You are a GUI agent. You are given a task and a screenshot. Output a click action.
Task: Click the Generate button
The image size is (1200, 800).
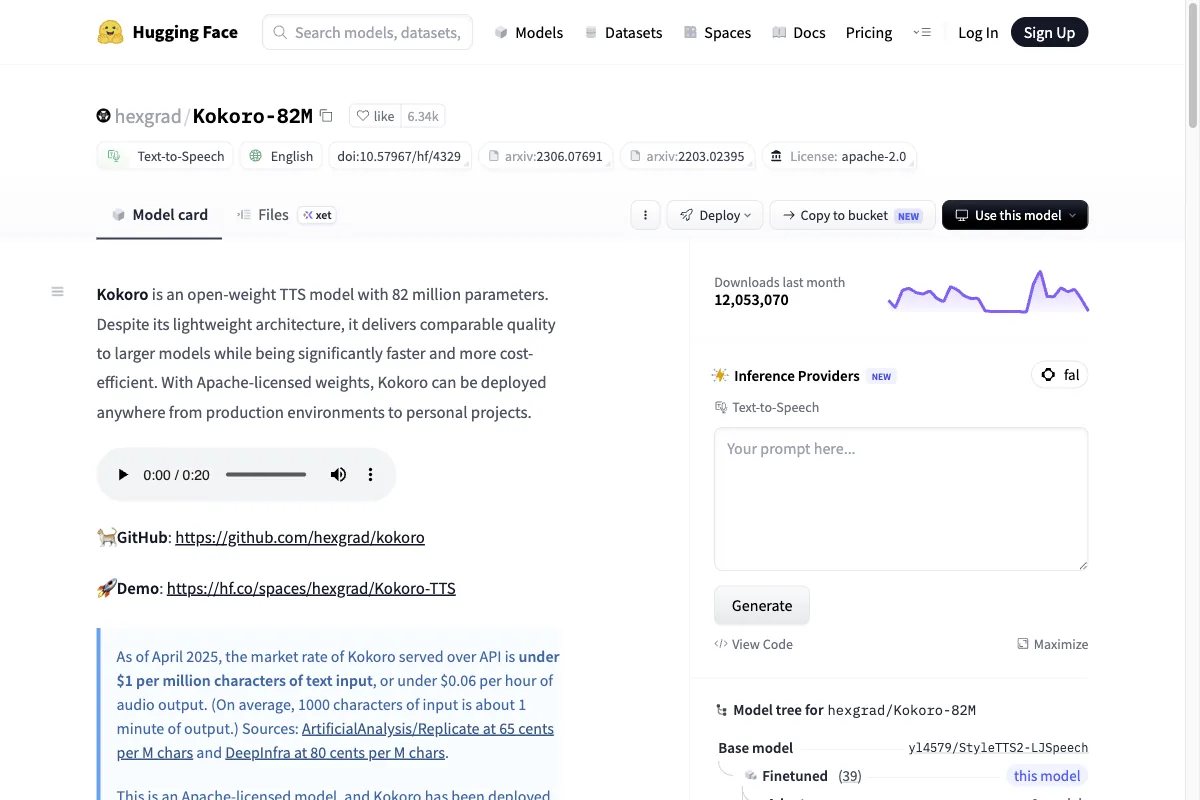click(762, 605)
